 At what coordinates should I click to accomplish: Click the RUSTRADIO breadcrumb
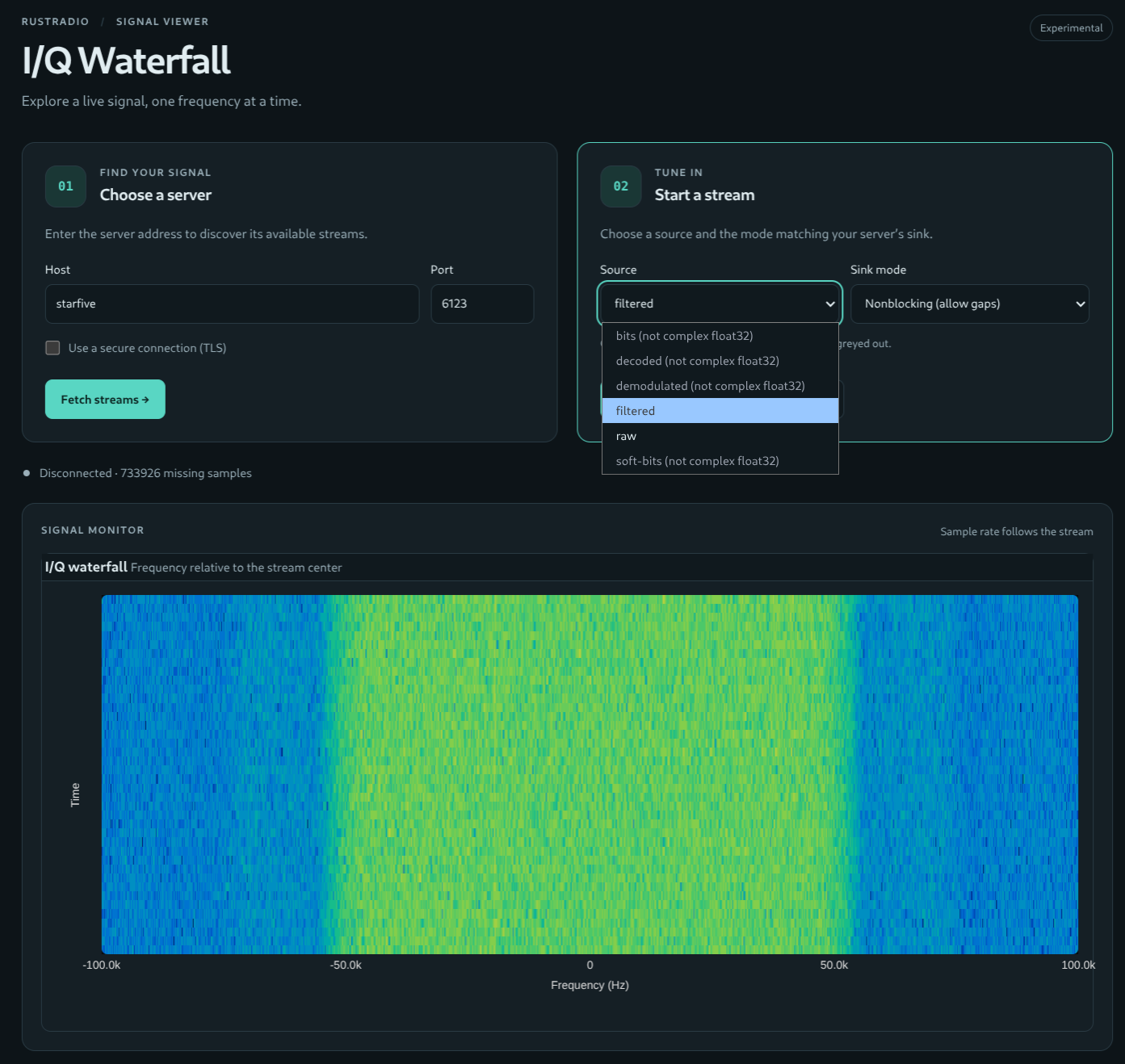click(x=55, y=22)
